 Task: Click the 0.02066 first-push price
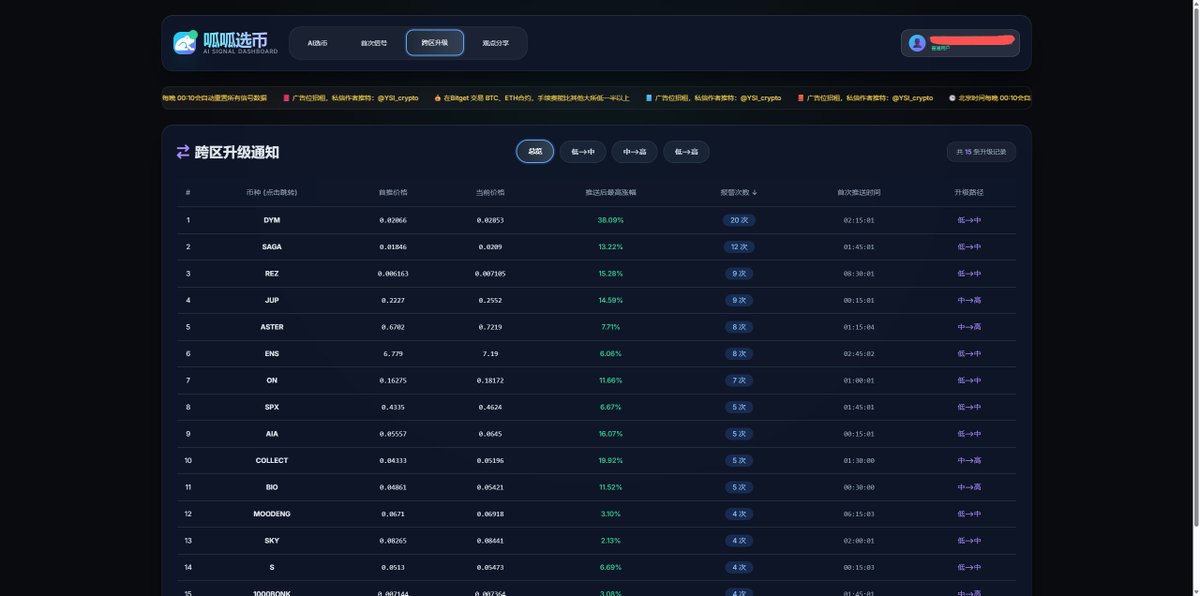[393, 220]
